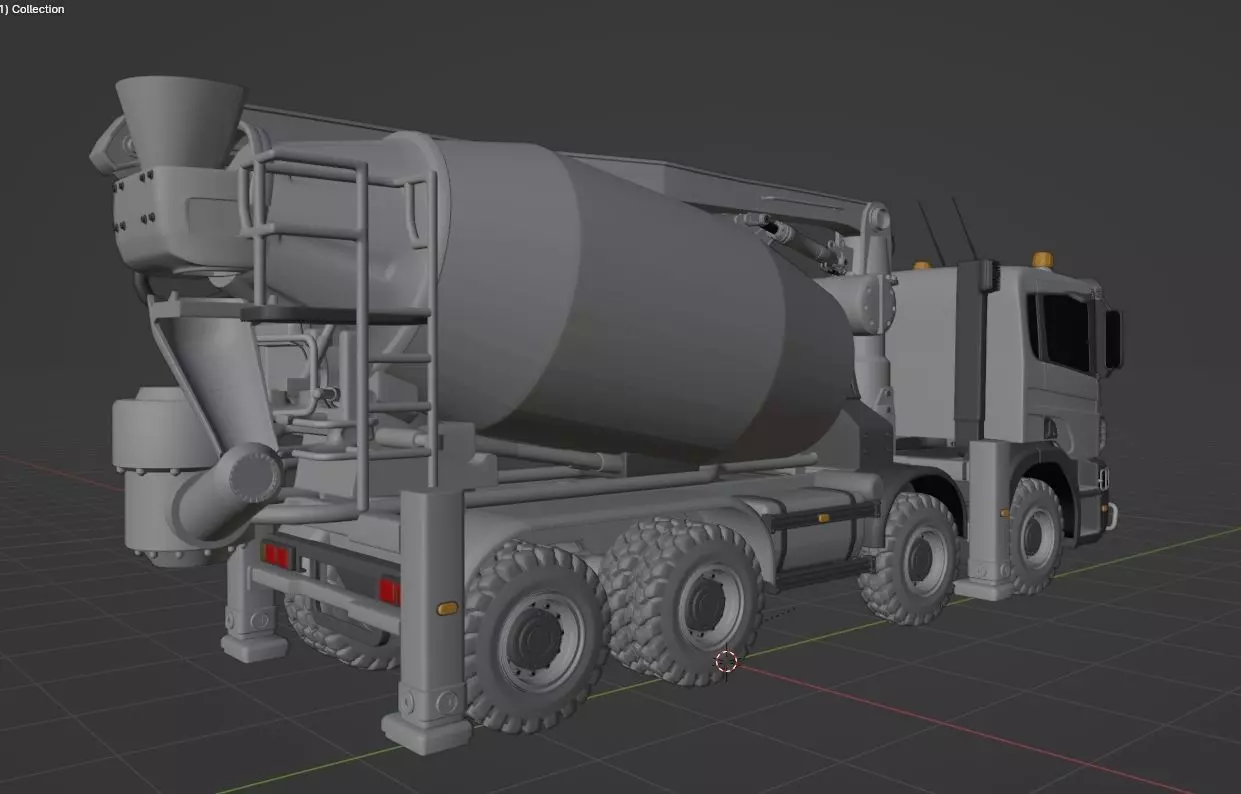Click the 3D cursor marker
The image size is (1241, 794).
[x=726, y=662]
